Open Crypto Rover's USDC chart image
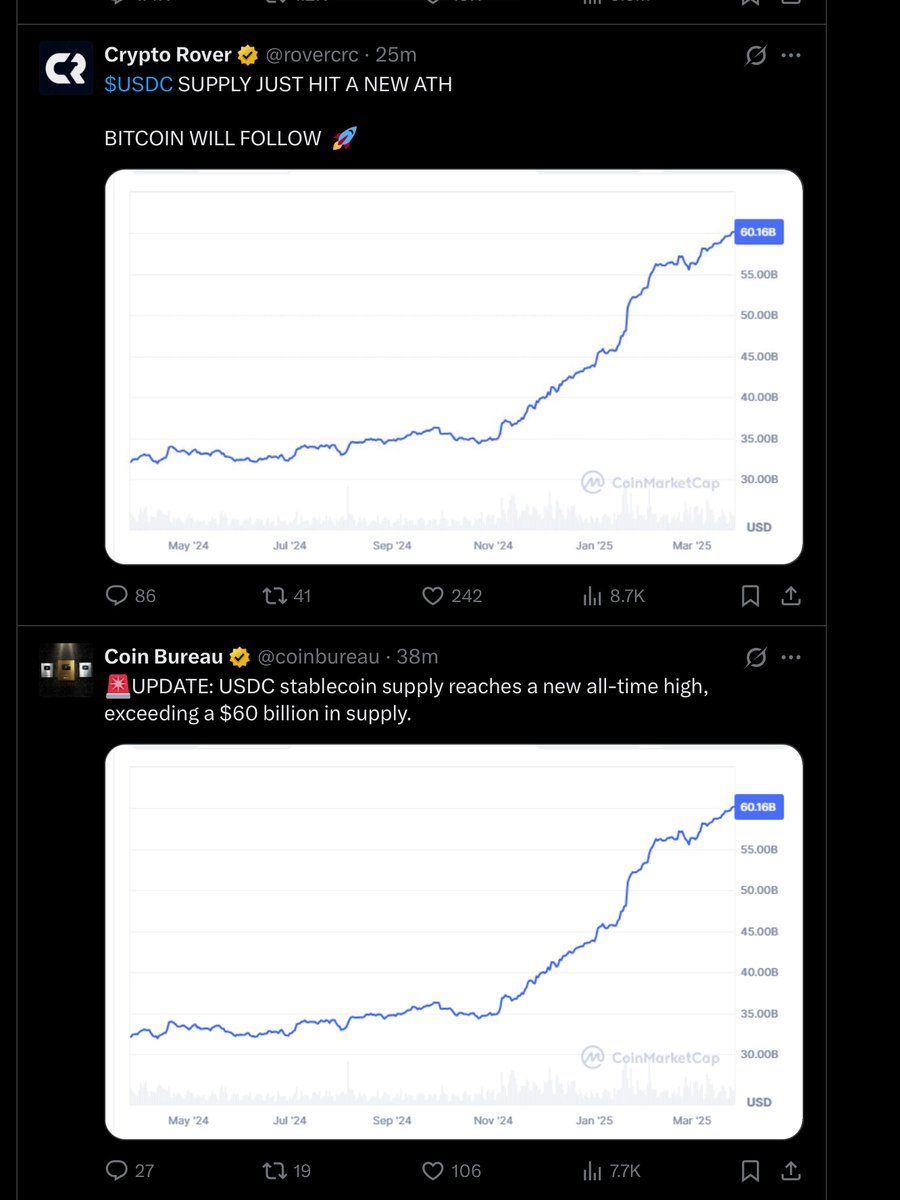 click(x=454, y=367)
